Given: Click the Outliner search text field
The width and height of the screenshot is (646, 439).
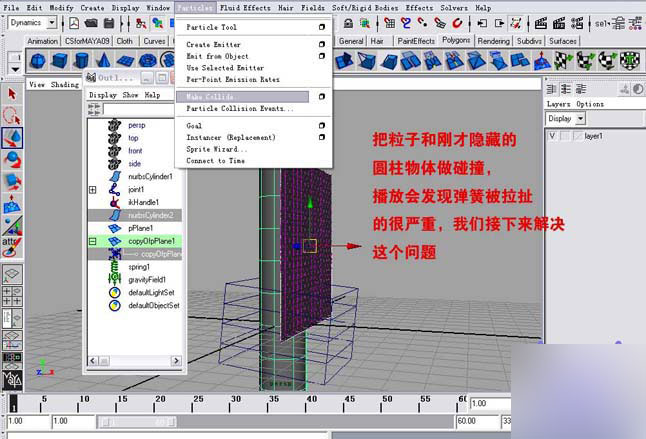Looking at the screenshot, I should pyautogui.click(x=138, y=109).
